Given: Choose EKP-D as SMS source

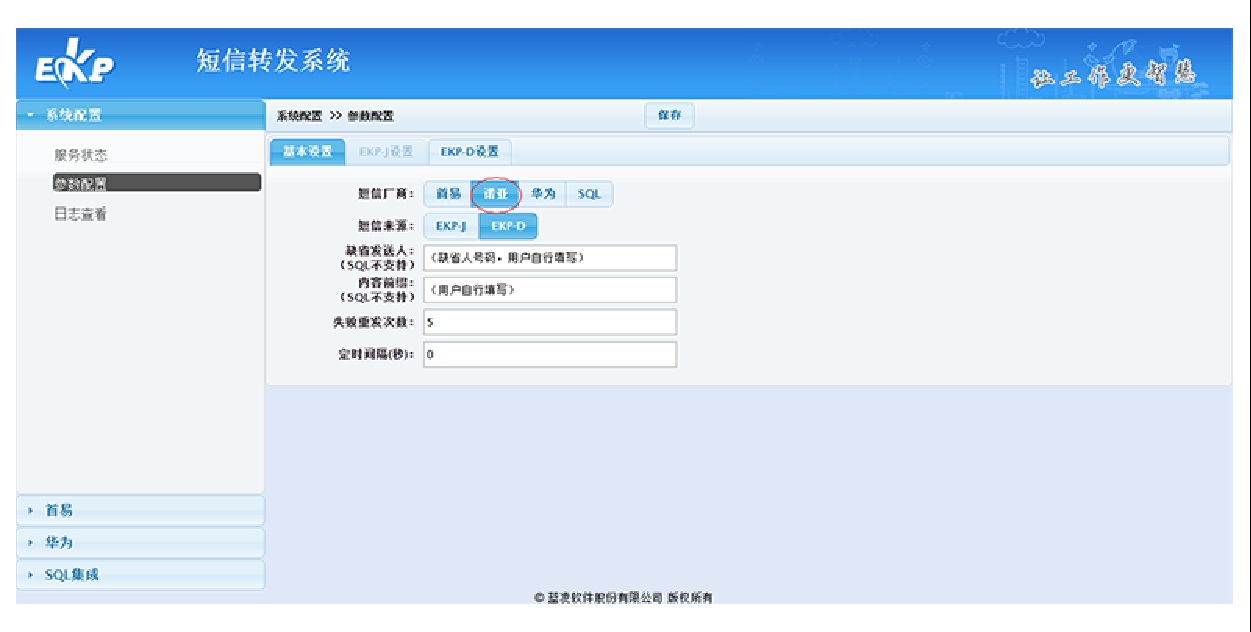Looking at the screenshot, I should pyautogui.click(x=508, y=226).
